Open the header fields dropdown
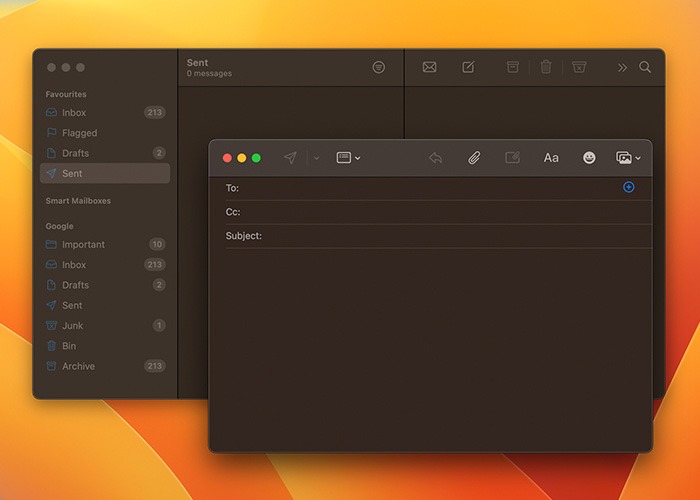The width and height of the screenshot is (700, 500). (x=348, y=158)
